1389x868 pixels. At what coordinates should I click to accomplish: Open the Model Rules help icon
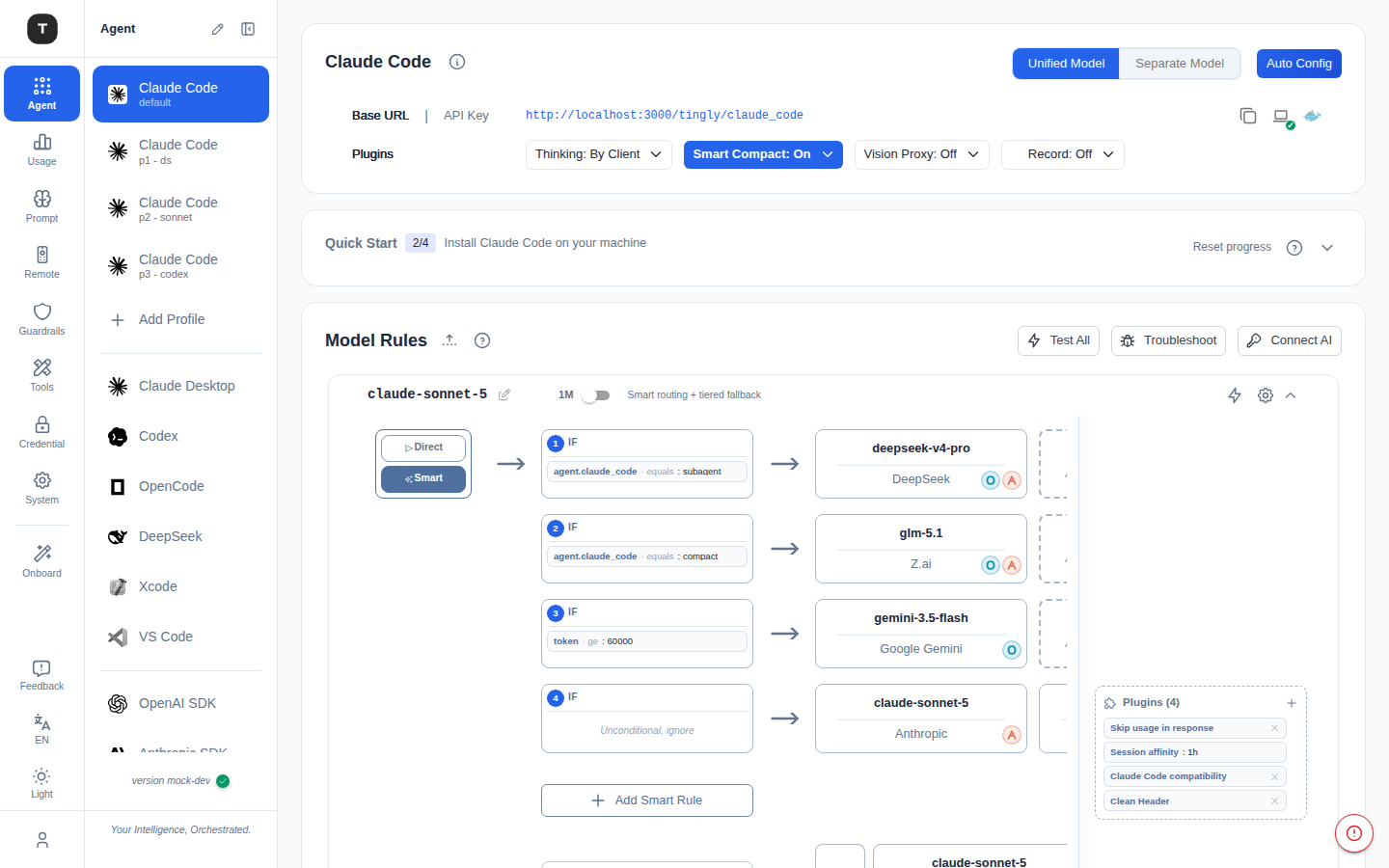click(x=483, y=340)
